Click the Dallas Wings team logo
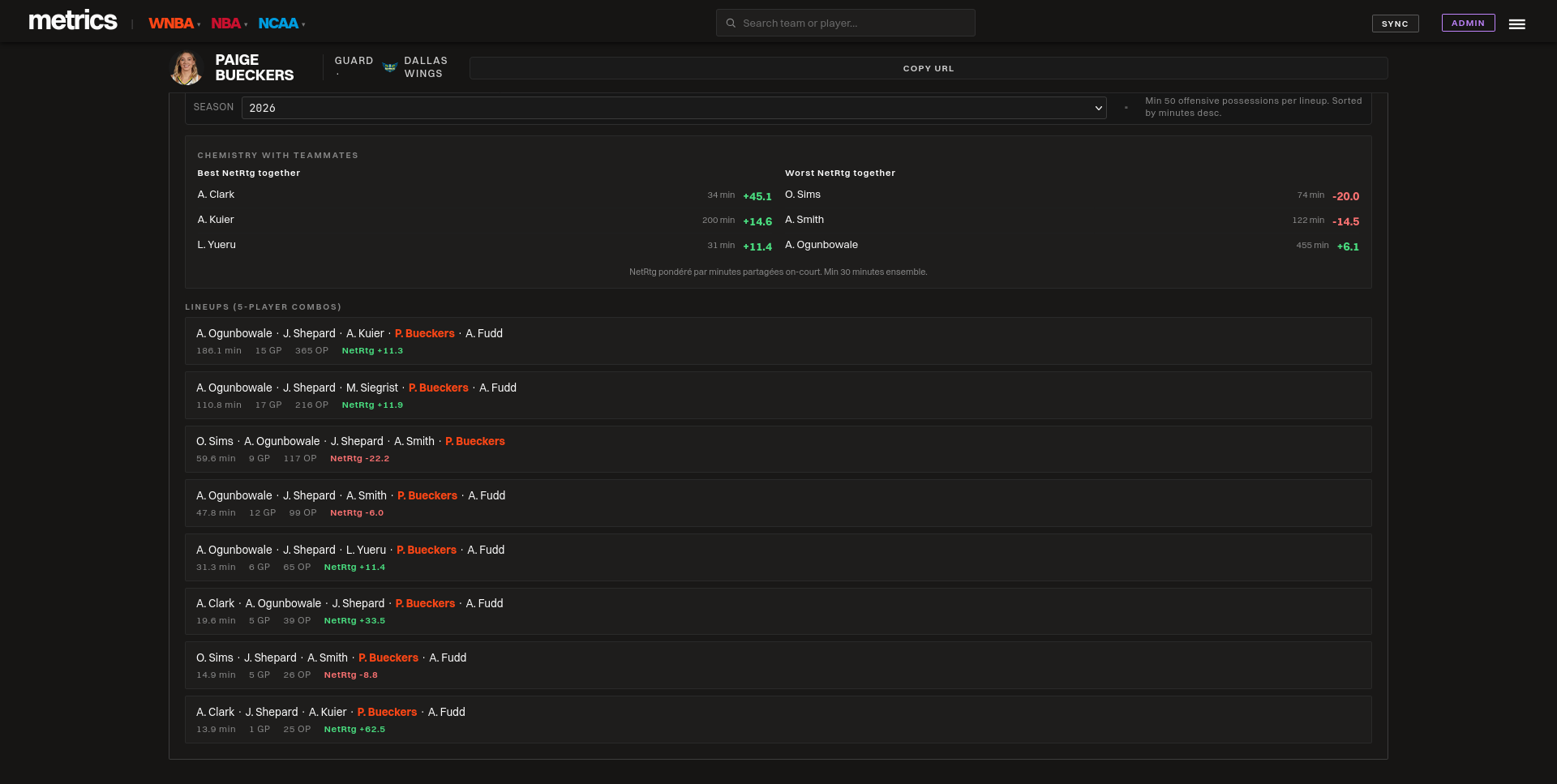Viewport: 1557px width, 784px height. [x=389, y=67]
